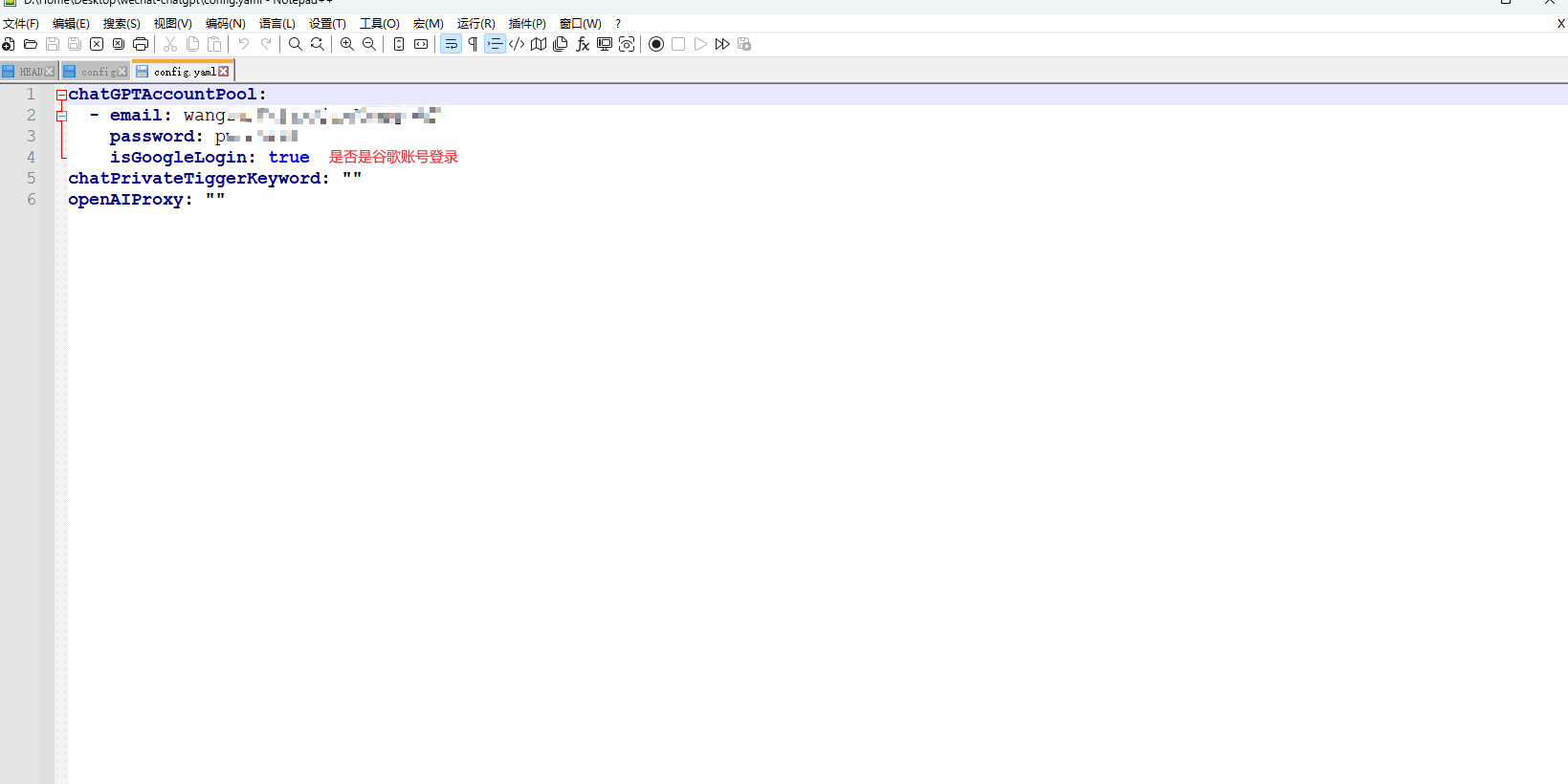Click the Close All toolbar icon
The height and width of the screenshot is (784, 1568).
[x=119, y=44]
